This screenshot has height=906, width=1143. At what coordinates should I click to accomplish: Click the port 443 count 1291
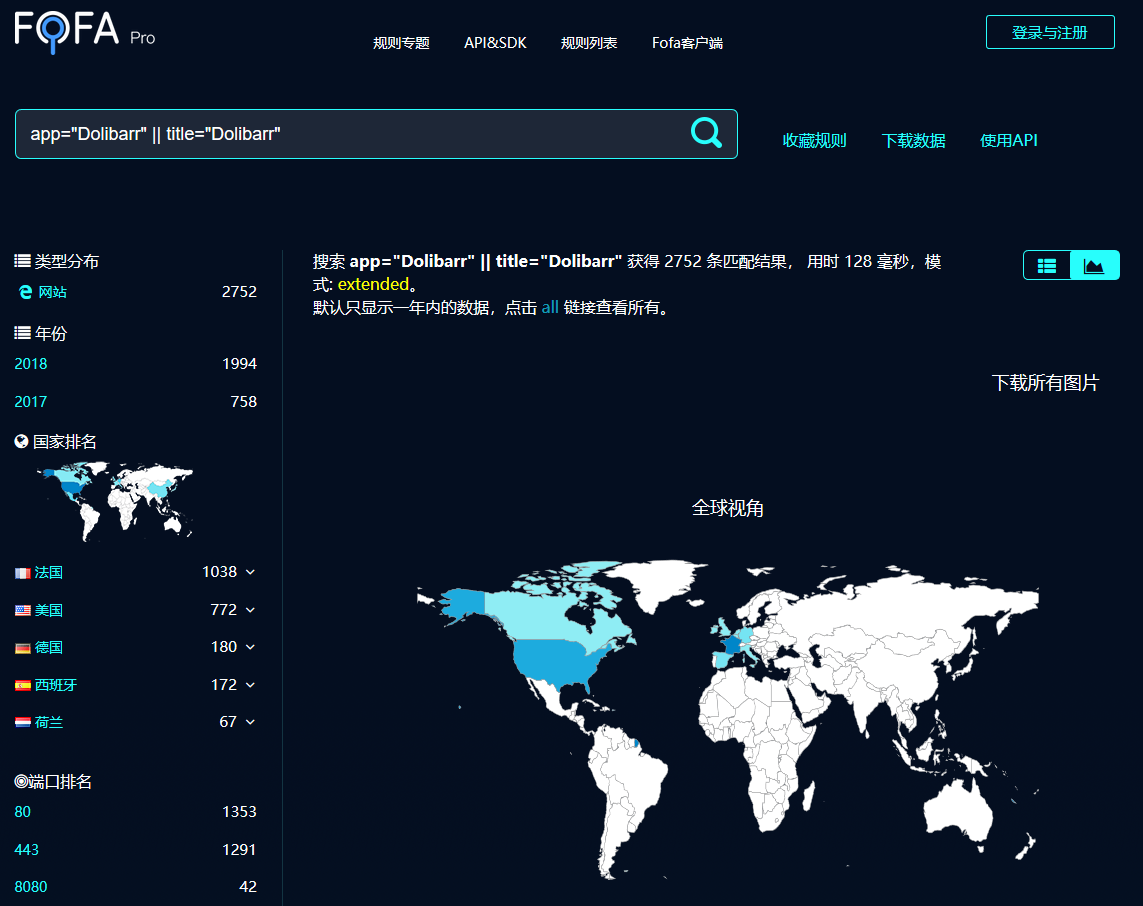(x=239, y=850)
